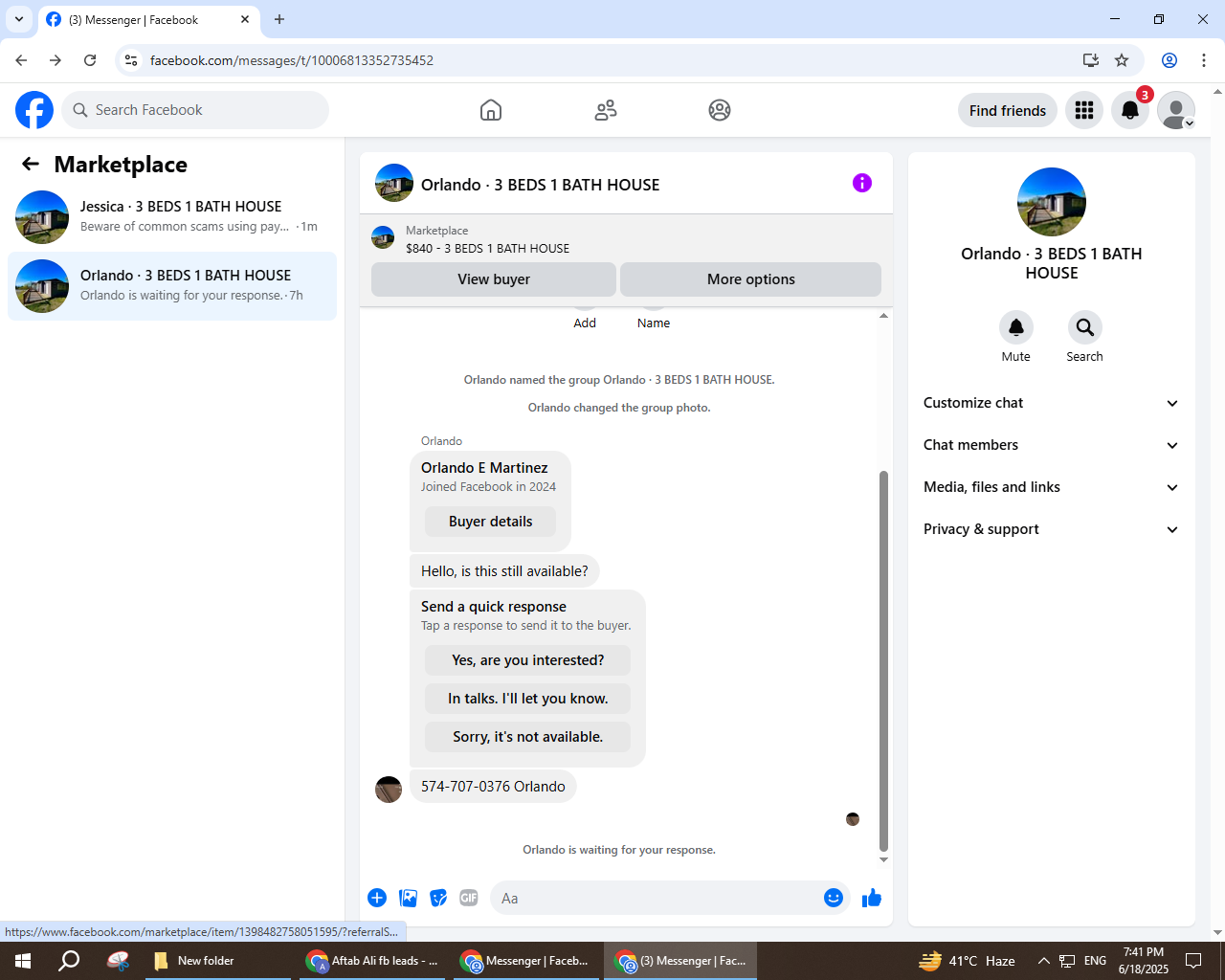The width and height of the screenshot is (1225, 980).
Task: Click the Find friends button
Action: tap(1008, 110)
